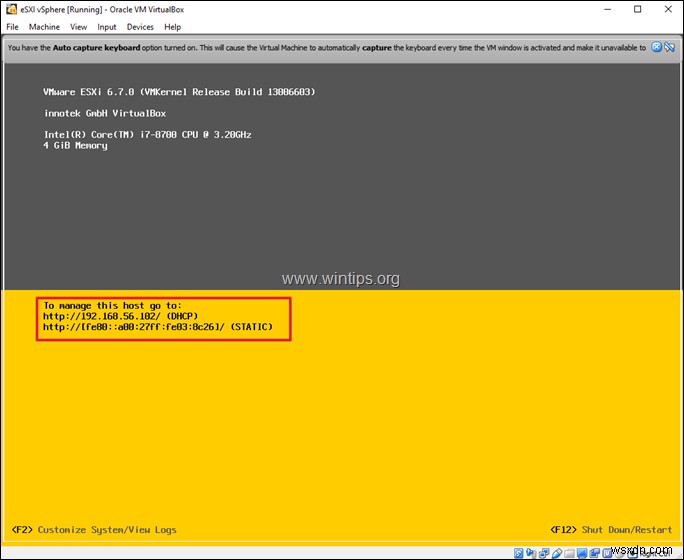
Task: Click the first disk activity status bar icon
Action: [518, 553]
